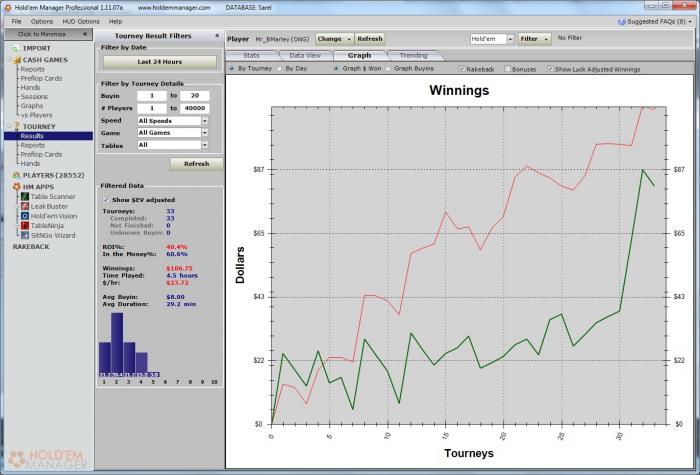Open TableNinja app icon
700x475 pixels.
25,225
